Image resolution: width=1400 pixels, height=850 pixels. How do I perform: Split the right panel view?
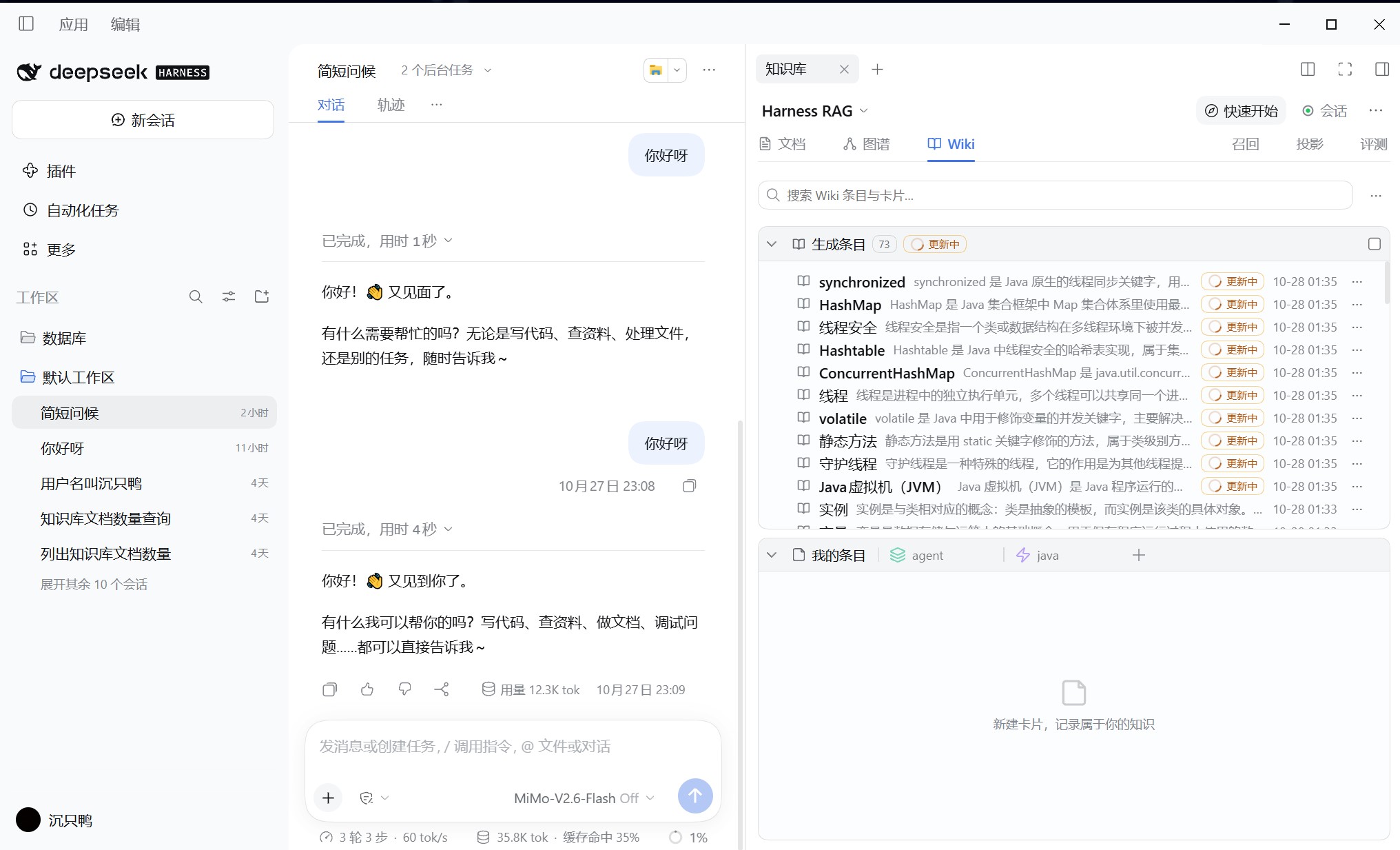click(x=1308, y=69)
